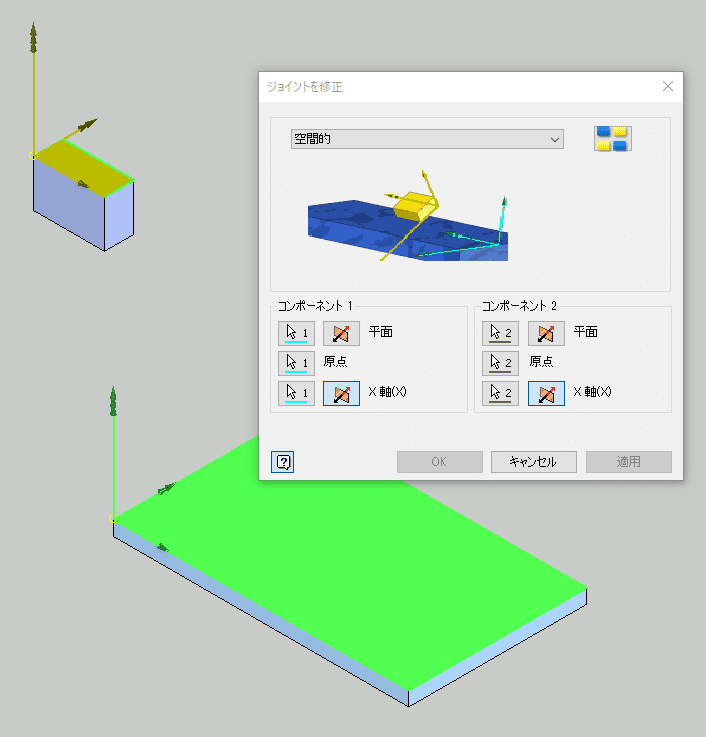Select Component 2 plane picker button

pos(500,333)
